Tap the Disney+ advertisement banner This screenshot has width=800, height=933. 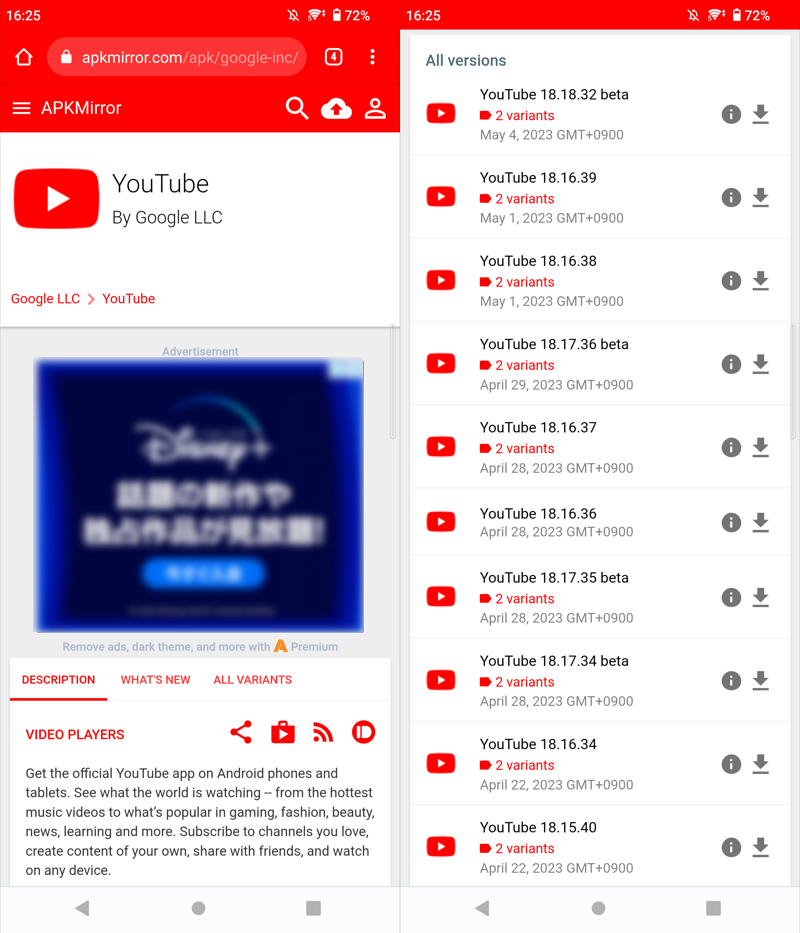[199, 495]
